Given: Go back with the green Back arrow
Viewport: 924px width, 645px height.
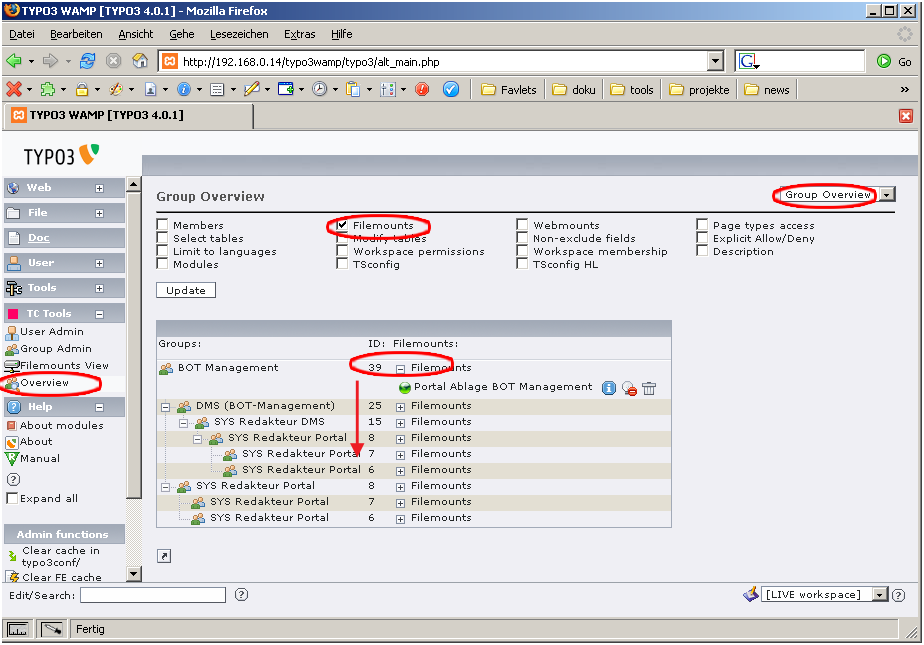Looking at the screenshot, I should click(14, 61).
